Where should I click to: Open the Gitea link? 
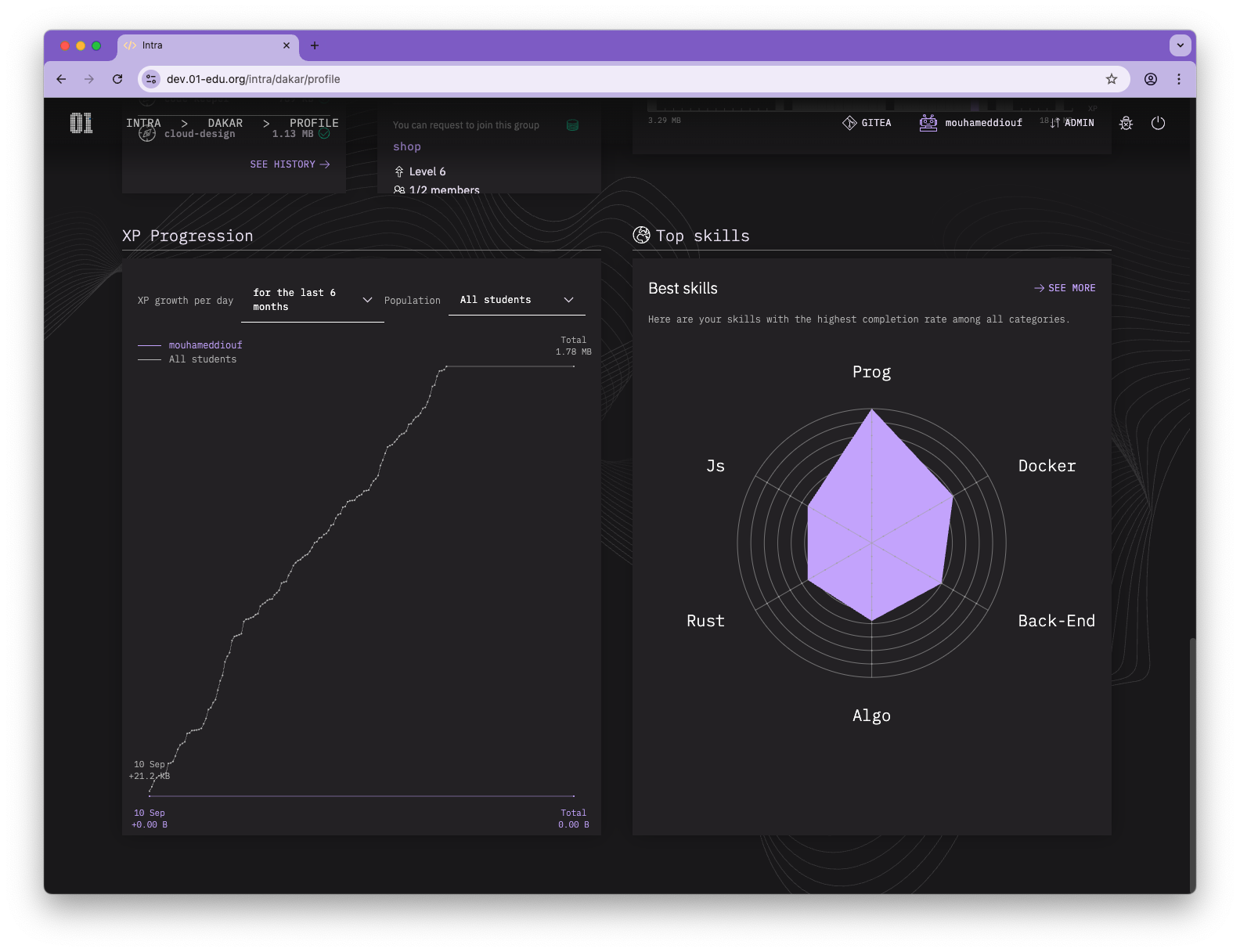[867, 123]
